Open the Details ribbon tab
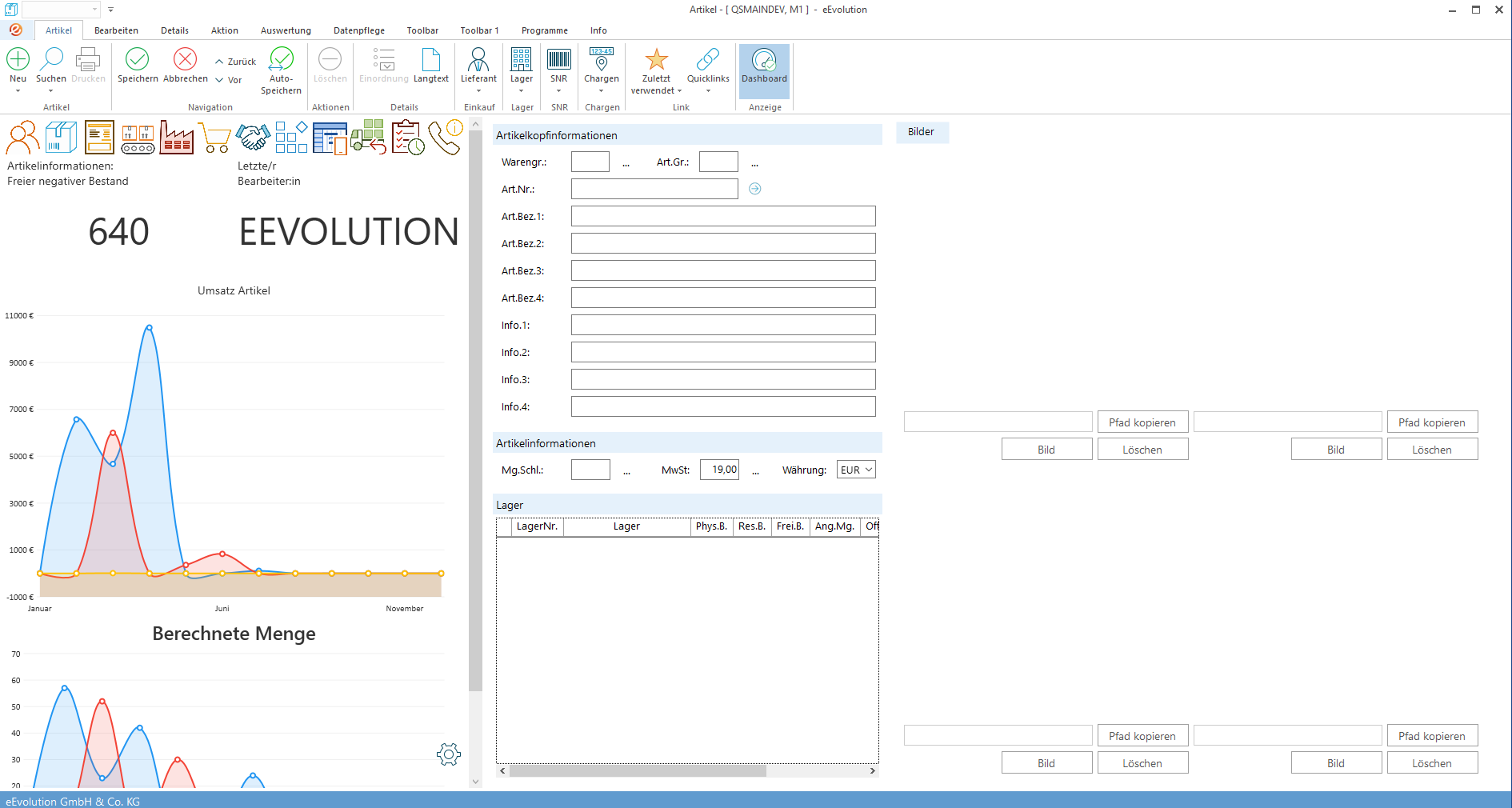 pyautogui.click(x=174, y=30)
